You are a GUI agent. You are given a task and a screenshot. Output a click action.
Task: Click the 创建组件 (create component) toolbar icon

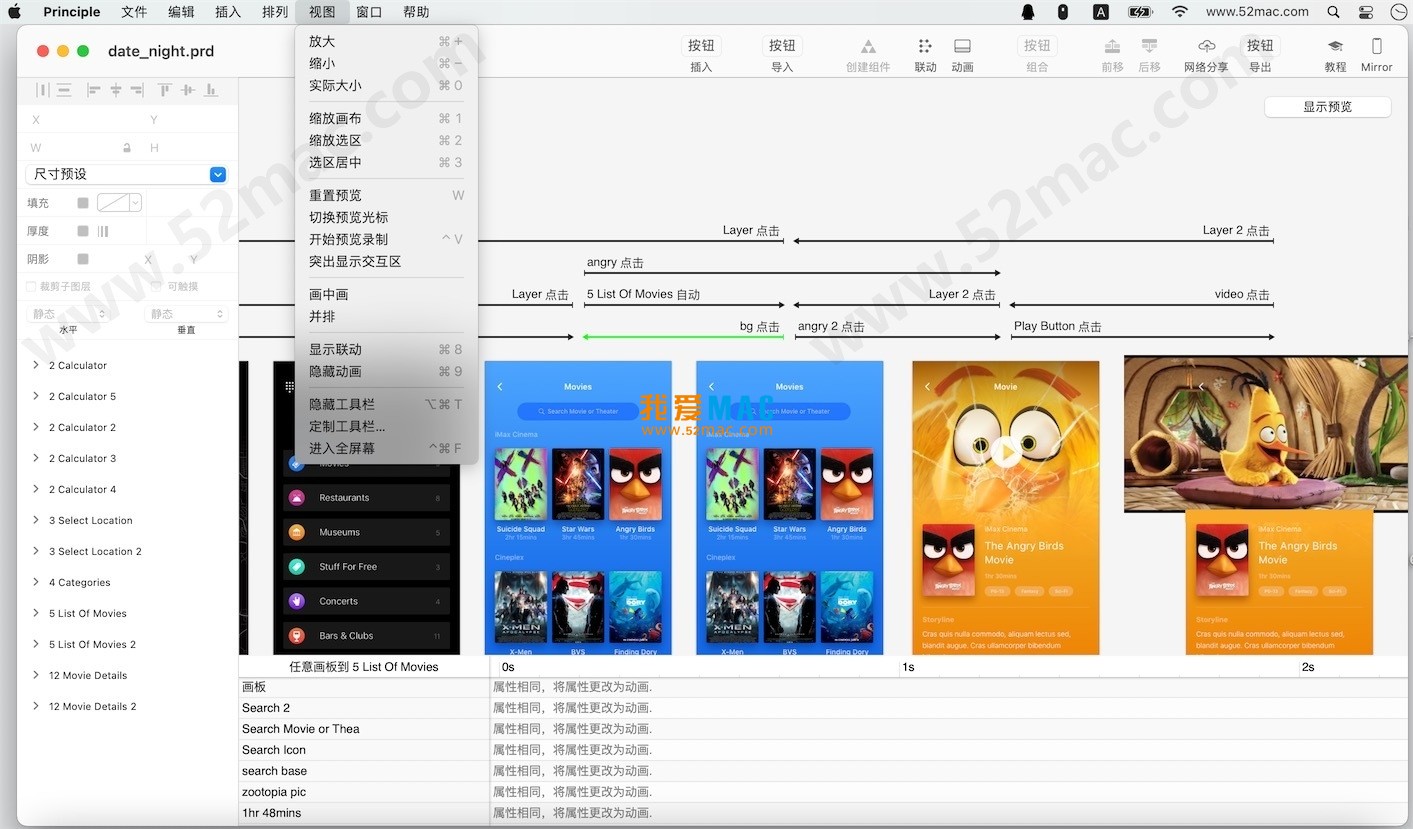(x=868, y=47)
